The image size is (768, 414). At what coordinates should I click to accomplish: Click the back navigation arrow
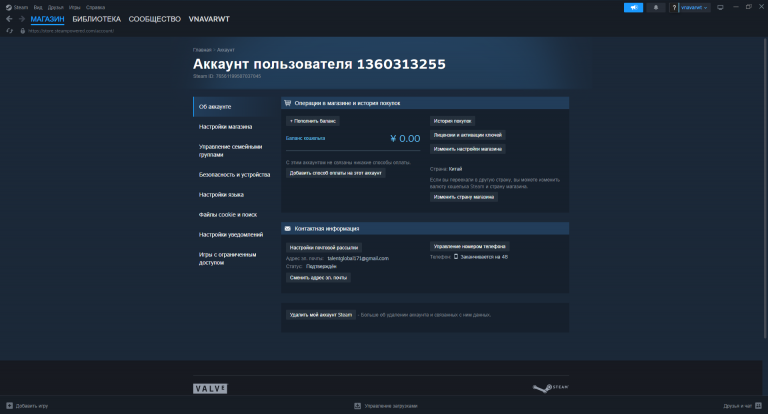tap(9, 19)
